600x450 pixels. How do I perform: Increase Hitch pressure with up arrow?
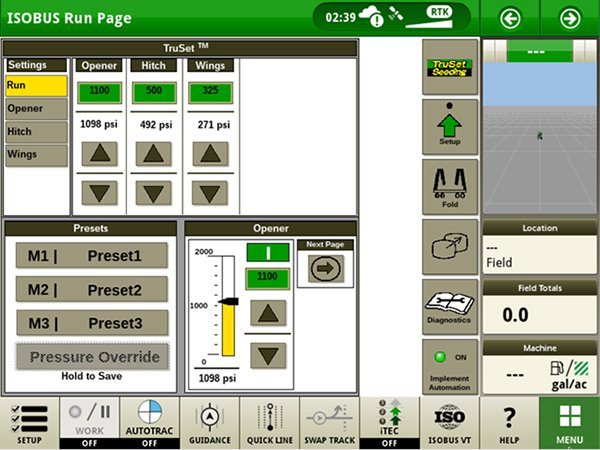pyautogui.click(x=154, y=154)
